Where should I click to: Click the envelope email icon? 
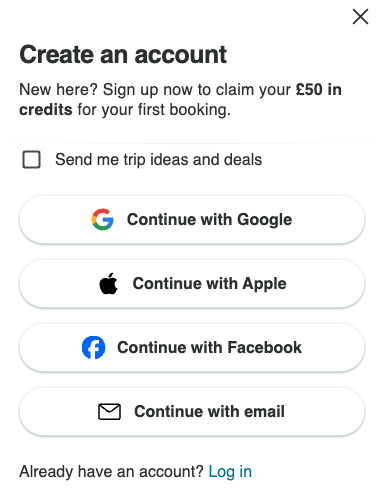[x=109, y=411]
